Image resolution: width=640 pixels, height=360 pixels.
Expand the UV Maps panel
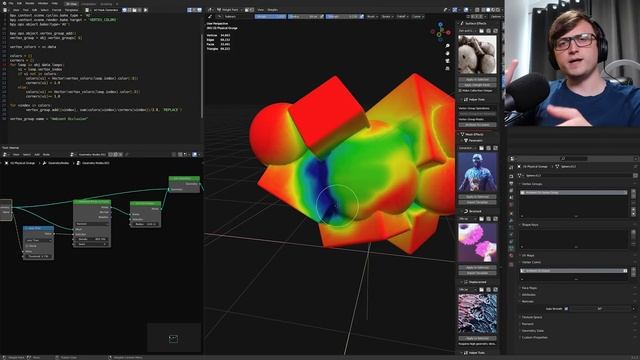tap(528, 255)
